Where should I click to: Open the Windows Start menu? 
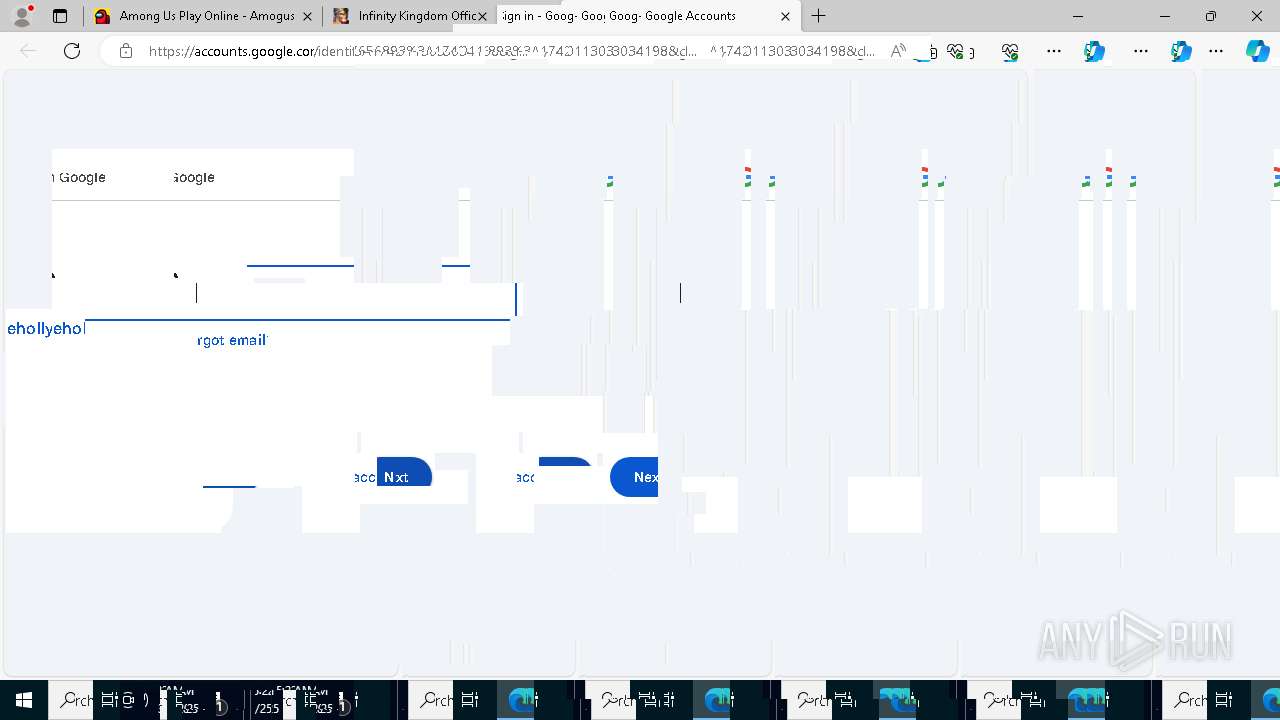pos(24,700)
